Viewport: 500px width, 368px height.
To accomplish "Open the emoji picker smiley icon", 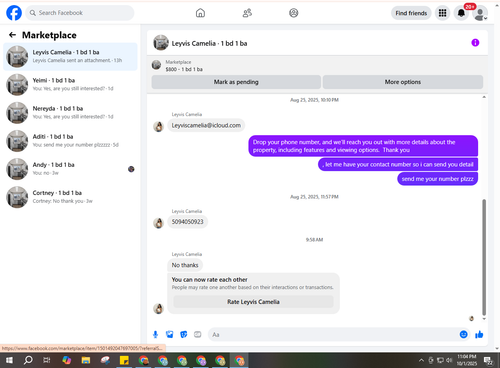I will 463,334.
